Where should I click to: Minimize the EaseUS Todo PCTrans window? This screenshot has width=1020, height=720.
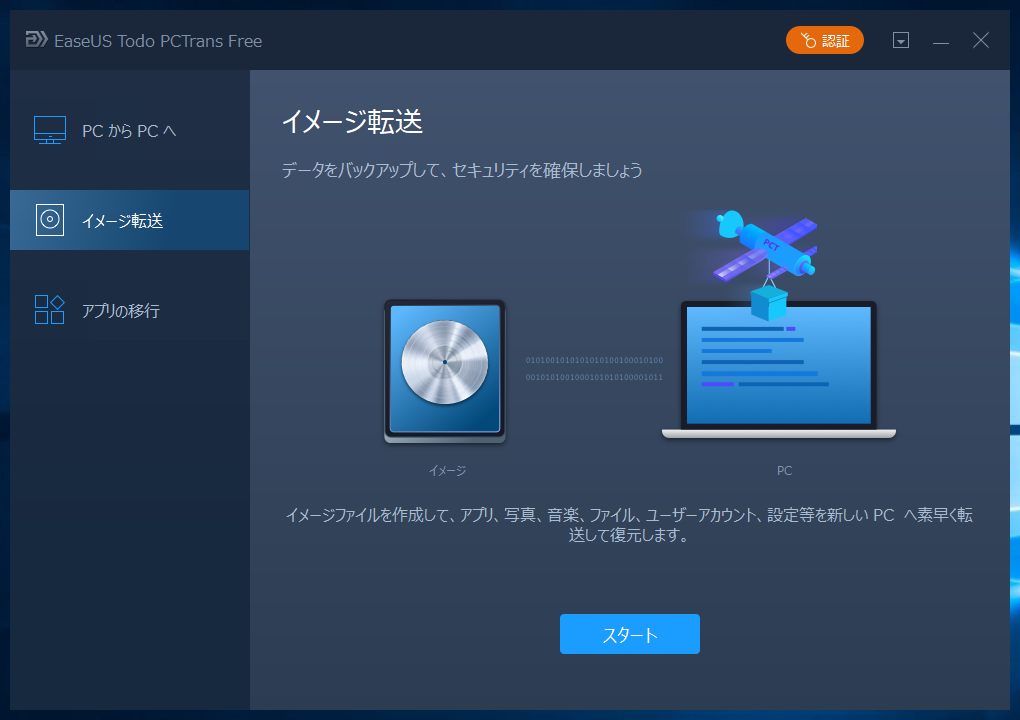point(941,42)
